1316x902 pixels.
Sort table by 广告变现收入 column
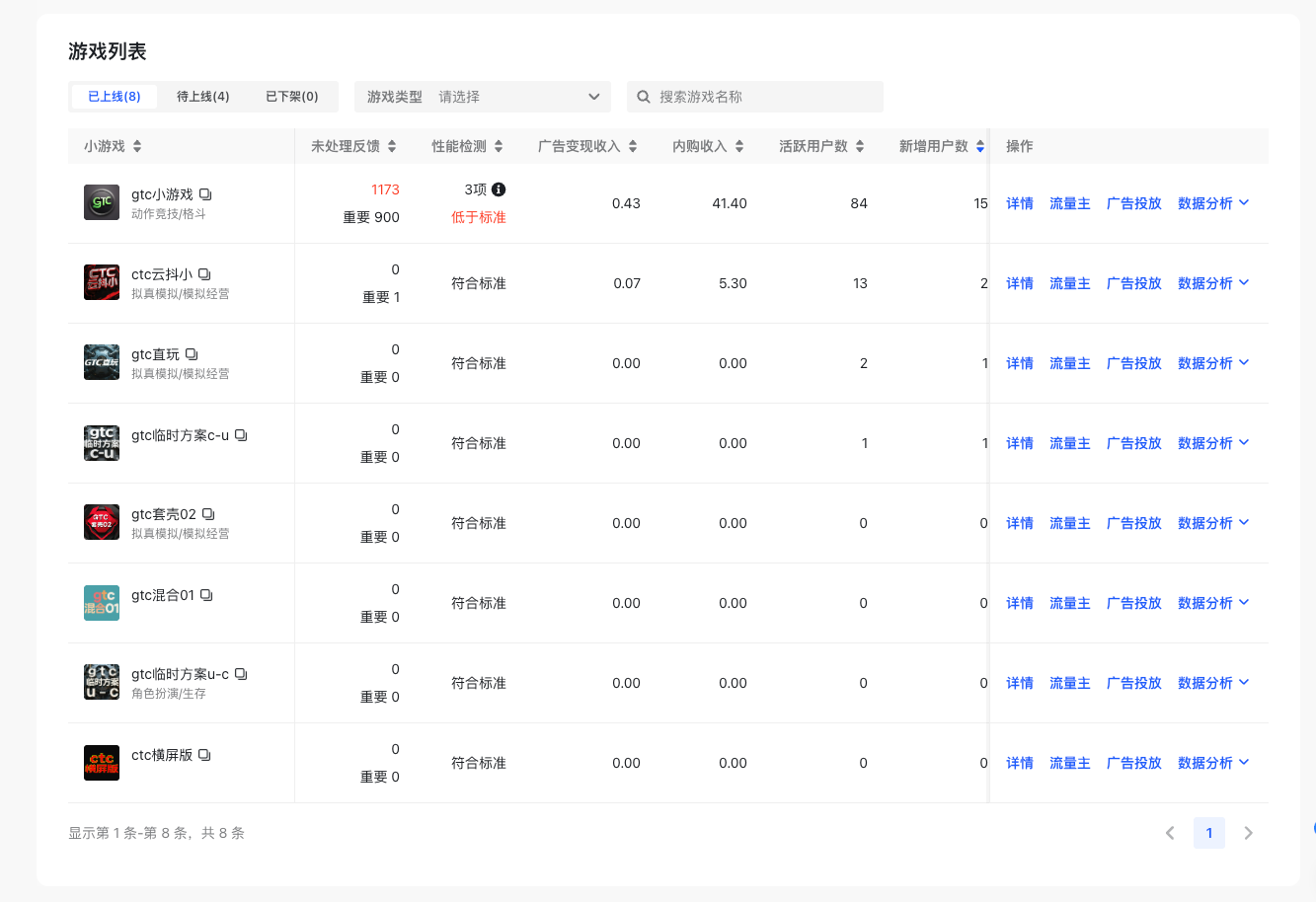tap(633, 146)
